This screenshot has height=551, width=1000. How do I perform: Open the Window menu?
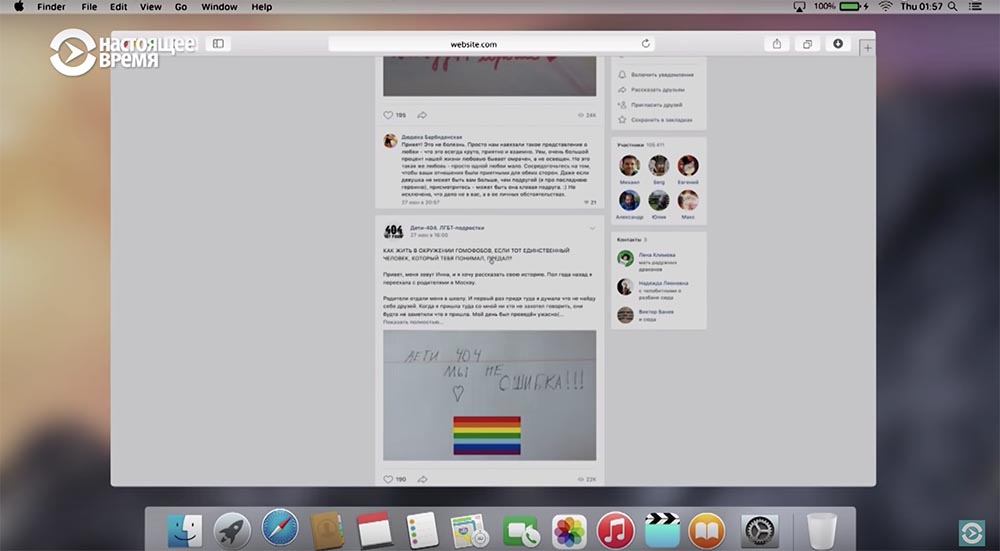coord(219,7)
